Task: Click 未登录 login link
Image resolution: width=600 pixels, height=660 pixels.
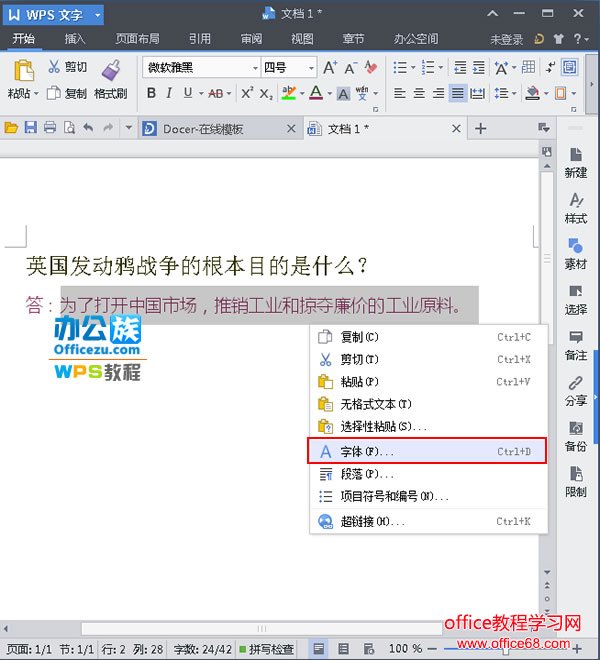Action: [507, 40]
